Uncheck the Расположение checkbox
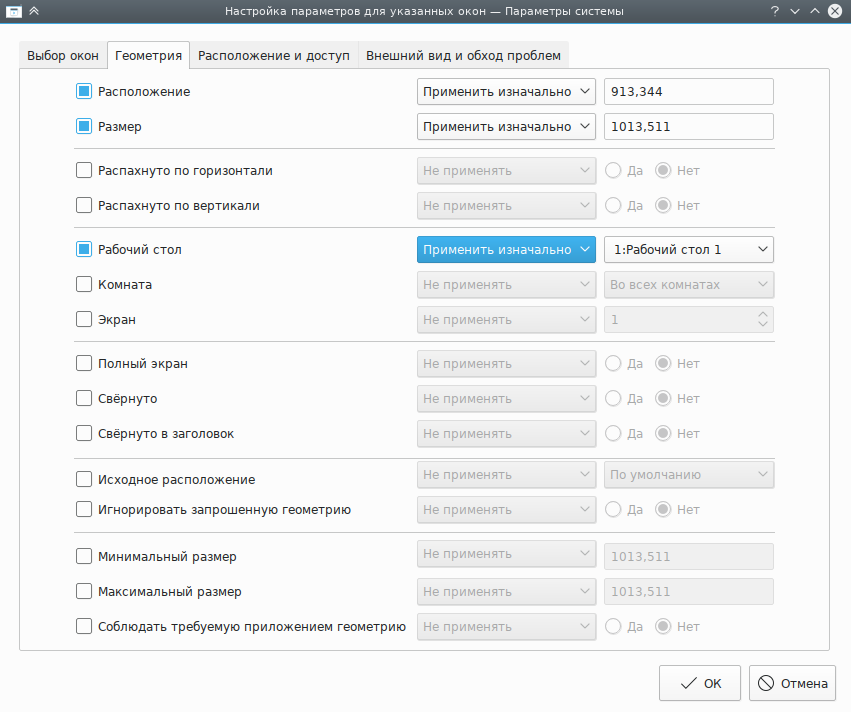 (84, 91)
